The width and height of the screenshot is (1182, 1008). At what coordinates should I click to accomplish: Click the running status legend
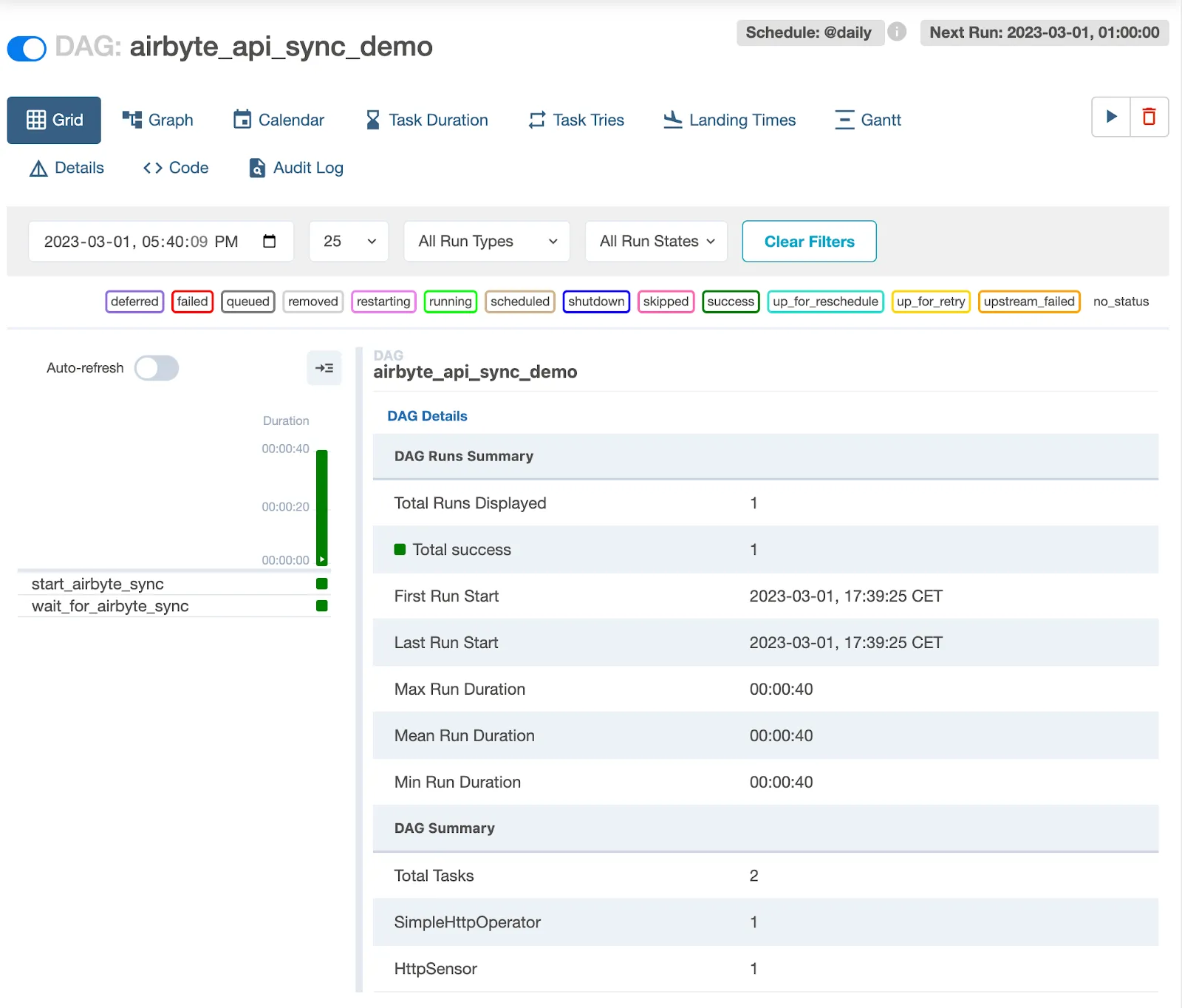[451, 302]
